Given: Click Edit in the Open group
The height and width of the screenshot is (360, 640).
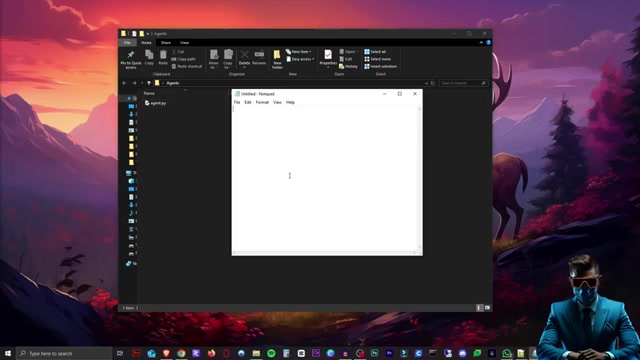Looking at the screenshot, I should click(x=346, y=59).
